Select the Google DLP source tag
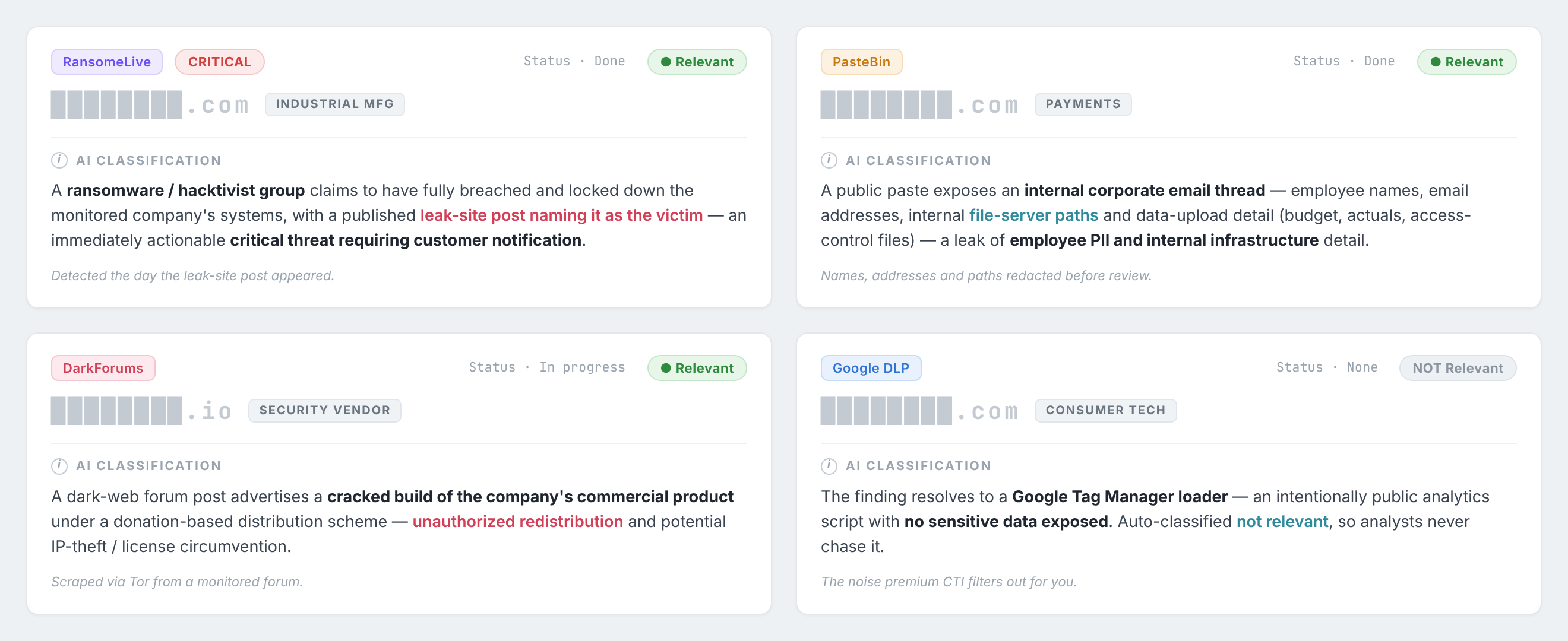Screen dimensions: 1568x641 (x=871, y=368)
